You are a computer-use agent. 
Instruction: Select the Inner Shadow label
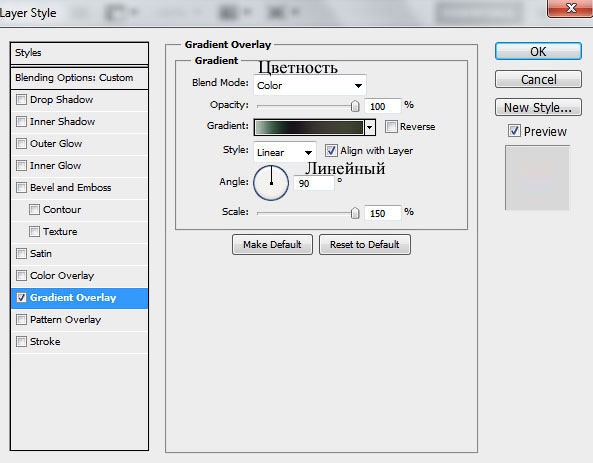(62, 122)
